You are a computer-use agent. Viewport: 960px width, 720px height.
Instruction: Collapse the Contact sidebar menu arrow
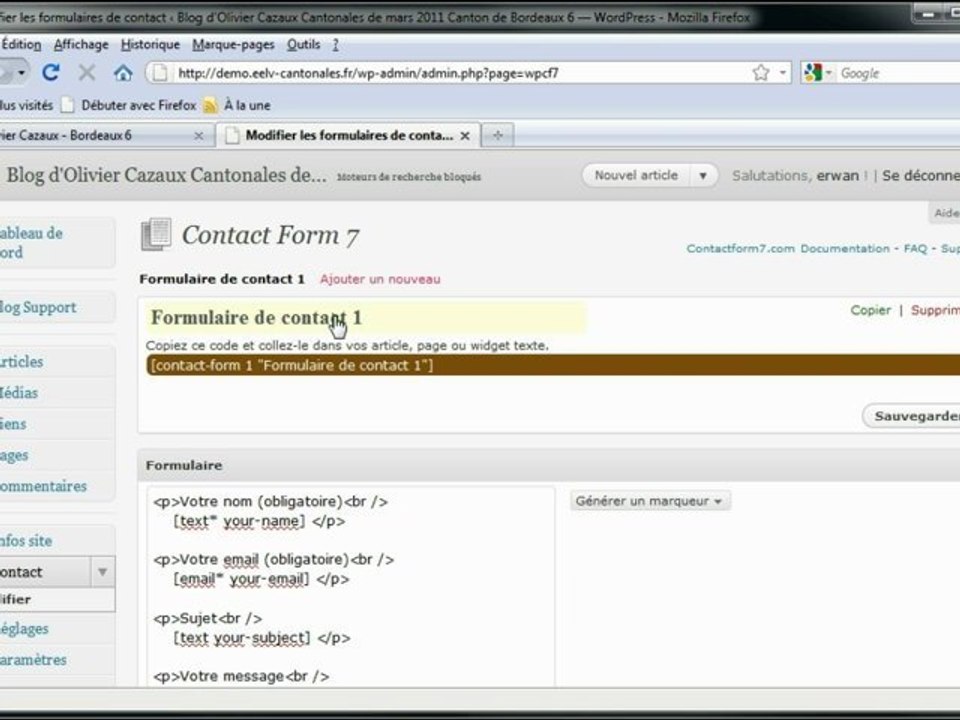click(102, 572)
